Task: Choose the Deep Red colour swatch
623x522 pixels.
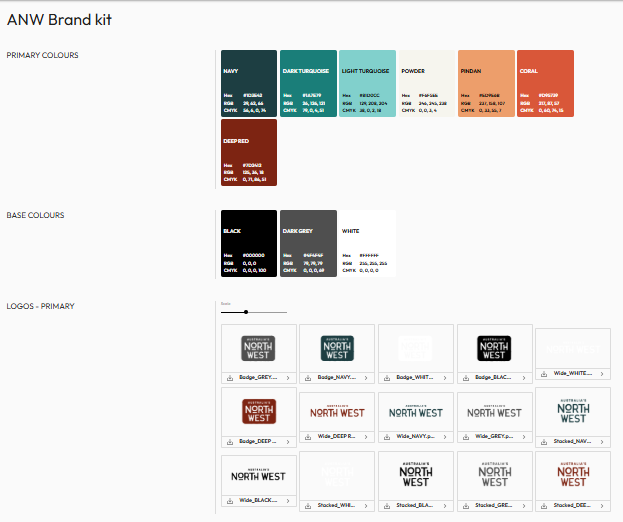Action: [249, 153]
